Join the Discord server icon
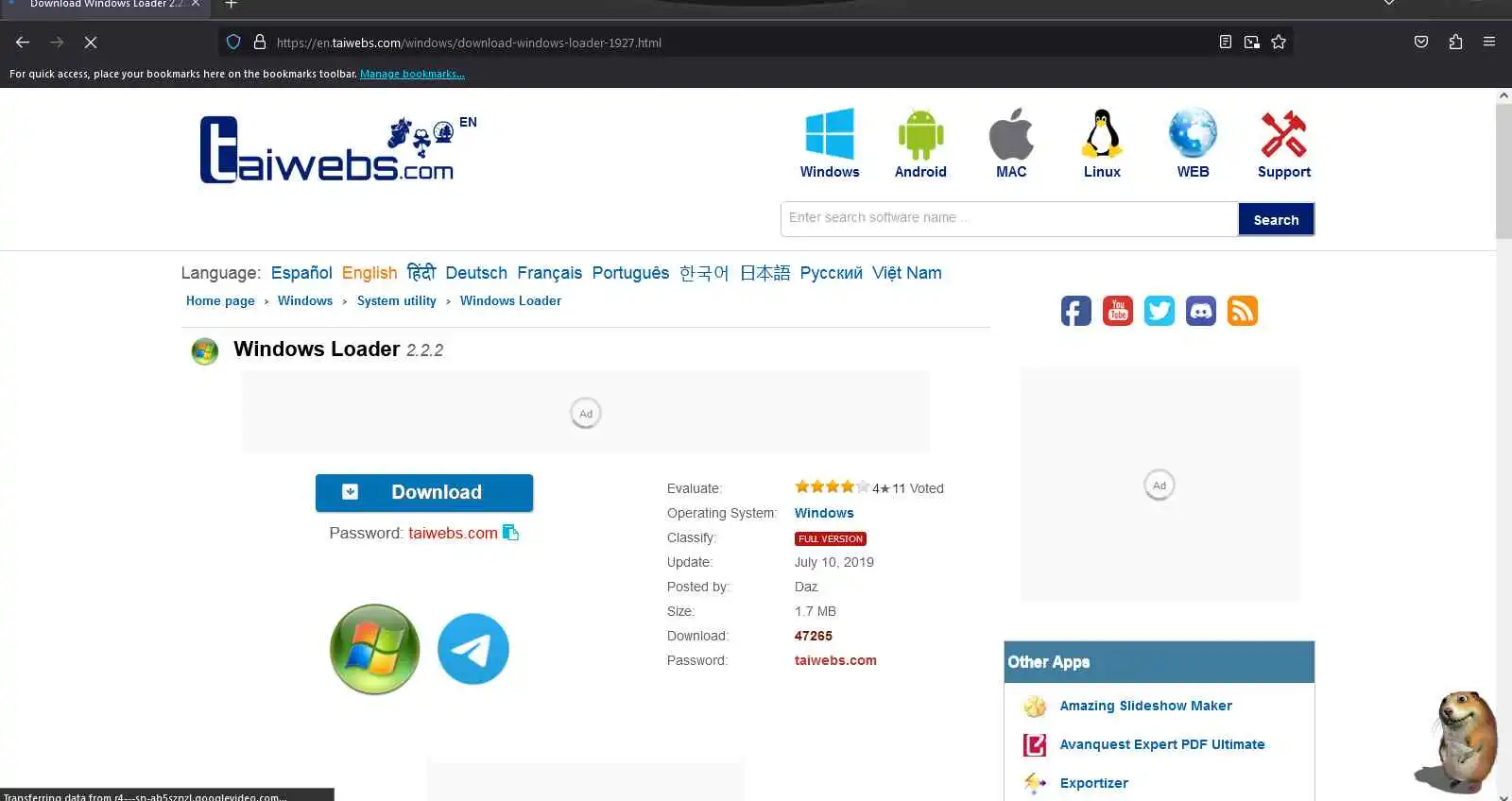1512x801 pixels. coord(1201,311)
